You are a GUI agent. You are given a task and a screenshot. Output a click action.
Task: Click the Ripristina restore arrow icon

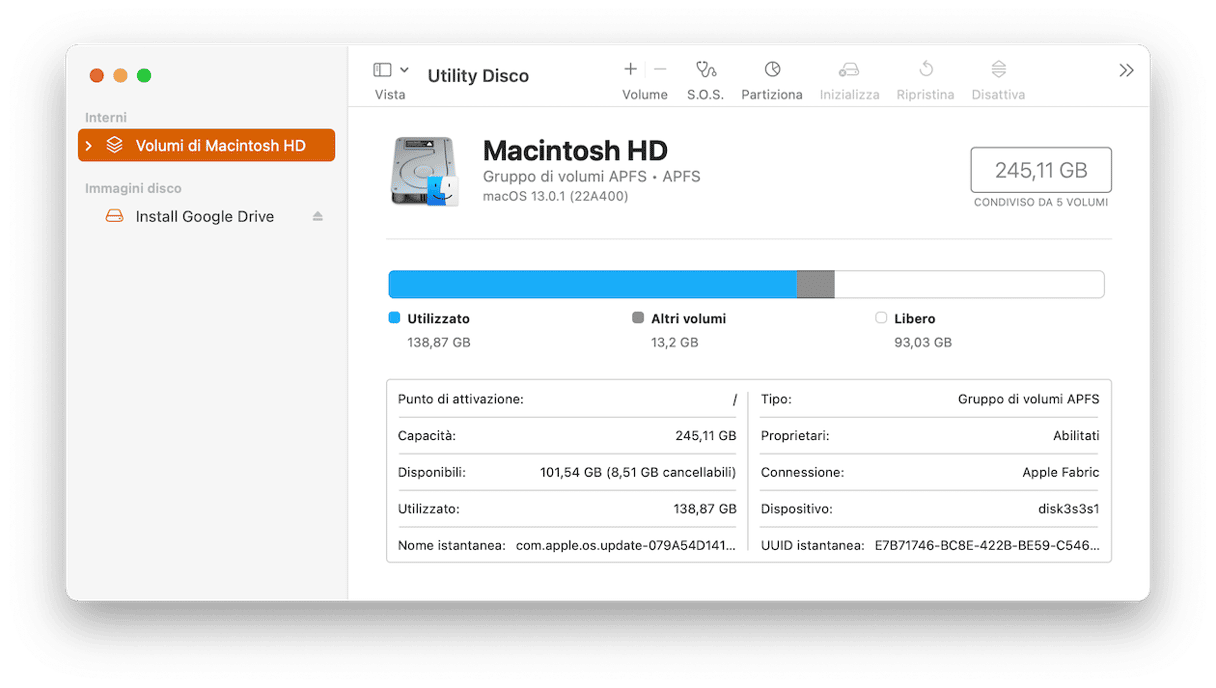pos(926,69)
